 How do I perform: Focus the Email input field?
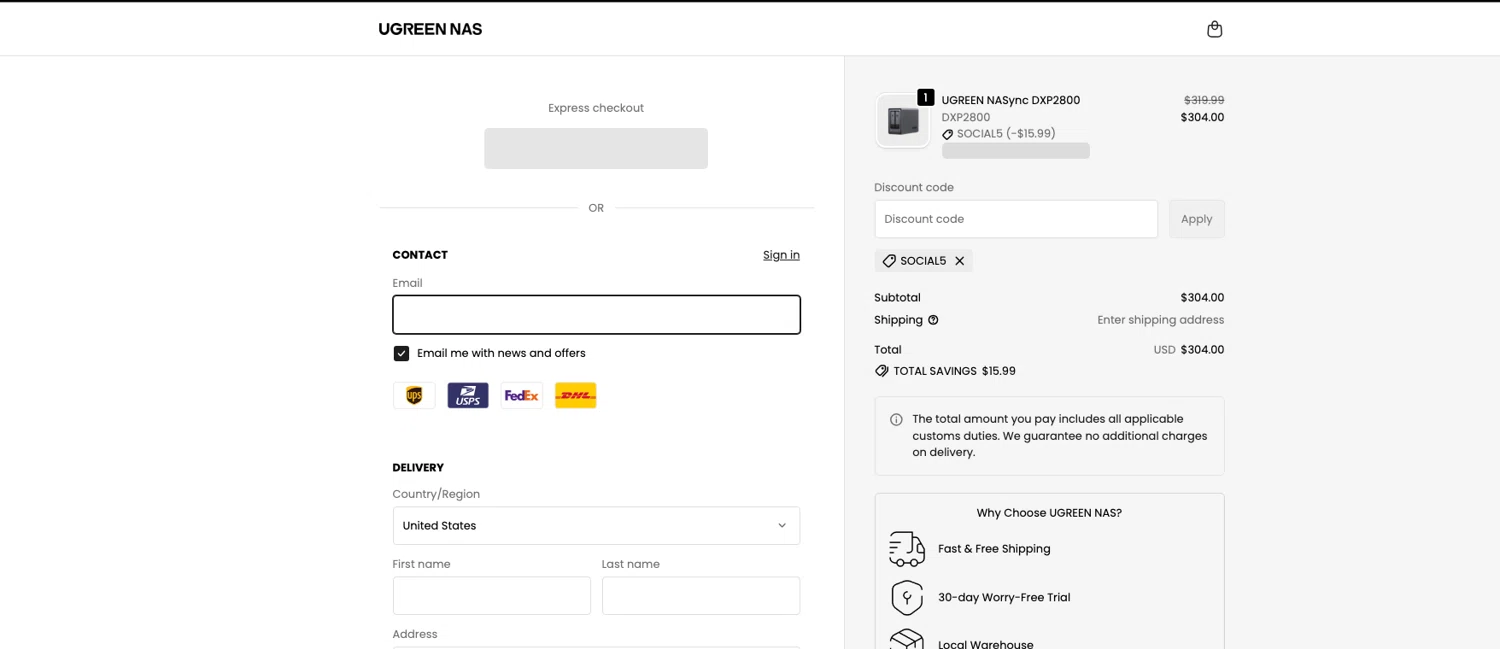(x=596, y=314)
